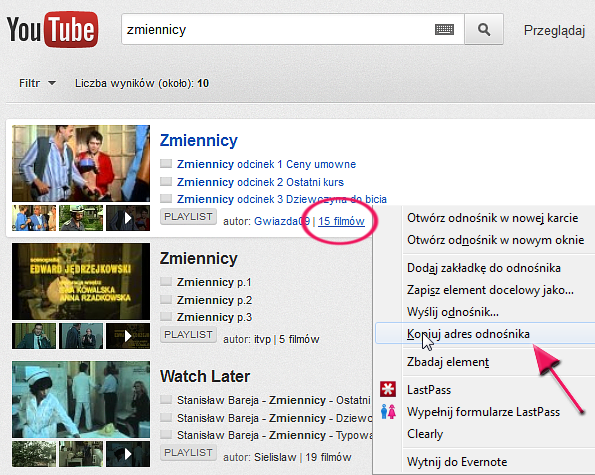Open the first Zmiennicy playlist title
The height and width of the screenshot is (475, 595).
coord(199,140)
